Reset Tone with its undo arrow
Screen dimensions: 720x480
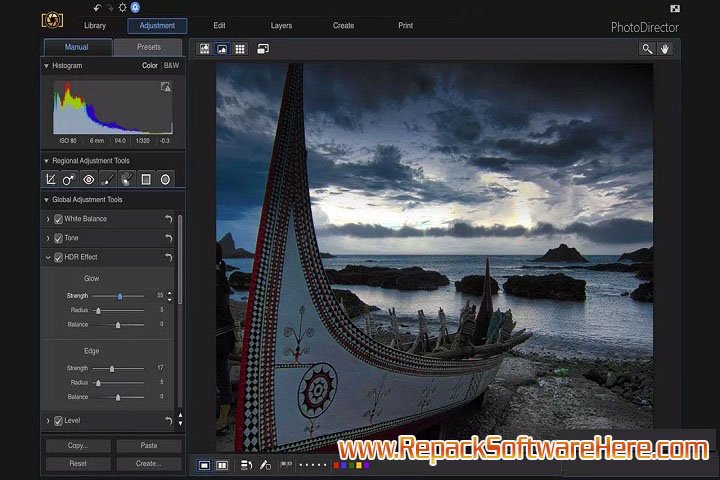[169, 238]
